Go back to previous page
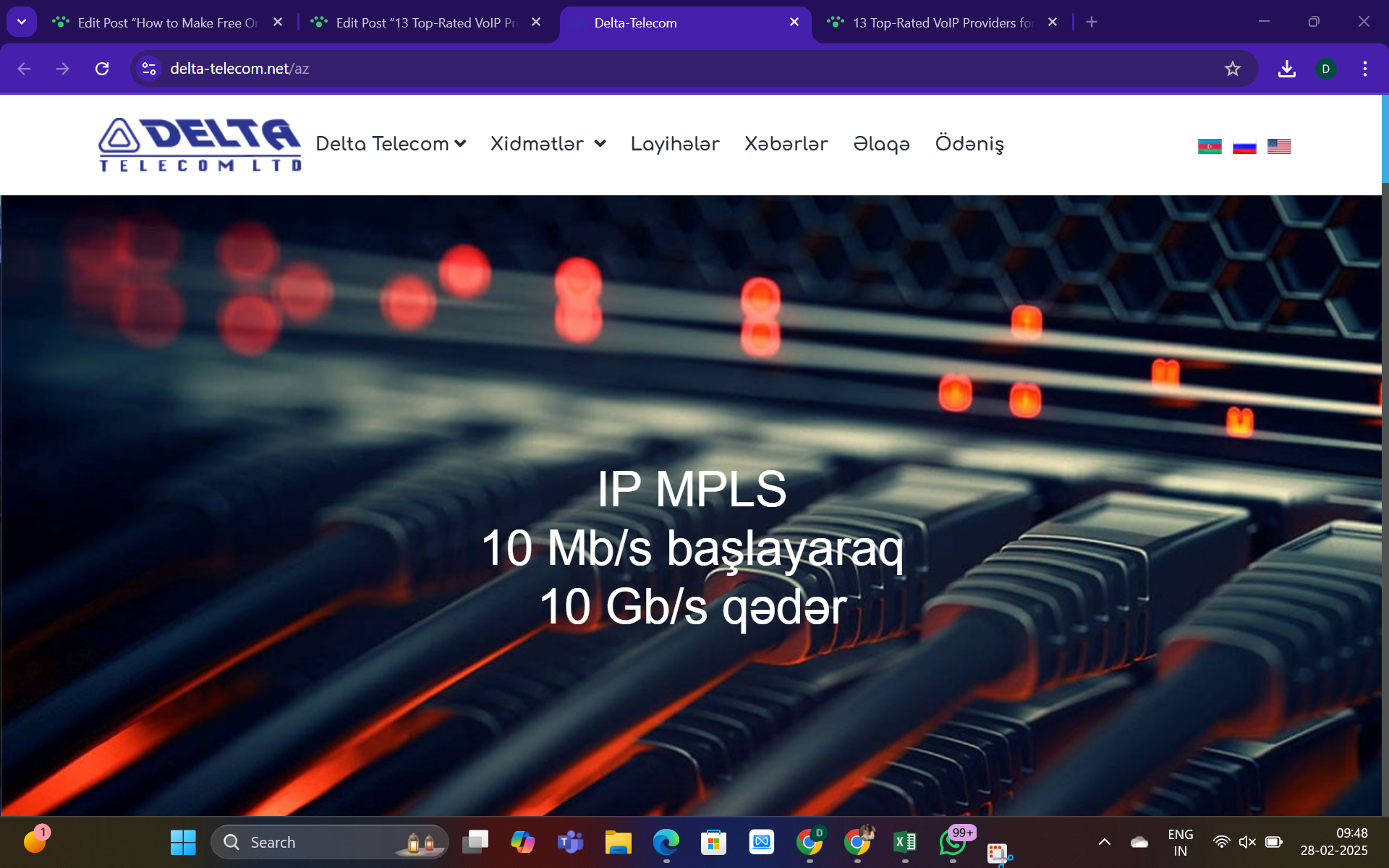Viewport: 1389px width, 868px height. (24, 69)
